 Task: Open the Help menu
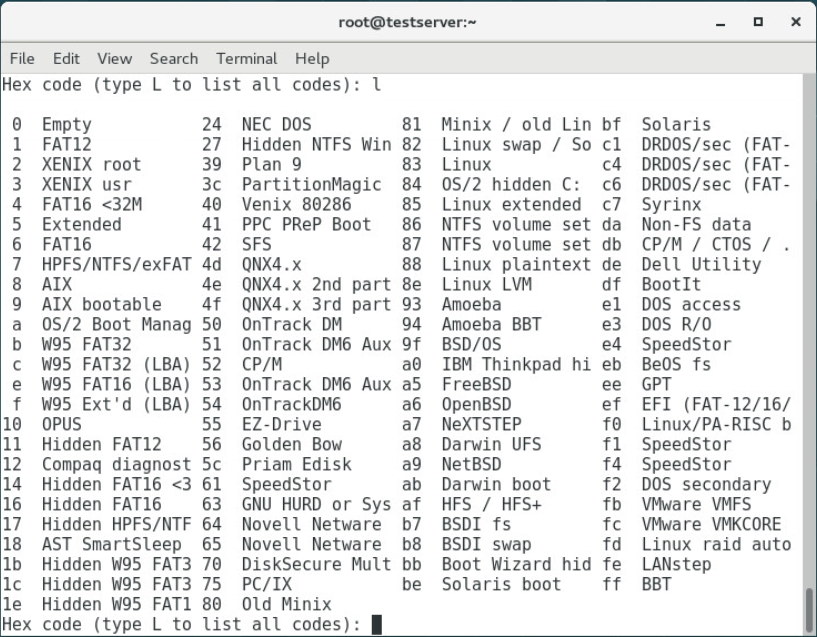[x=312, y=58]
